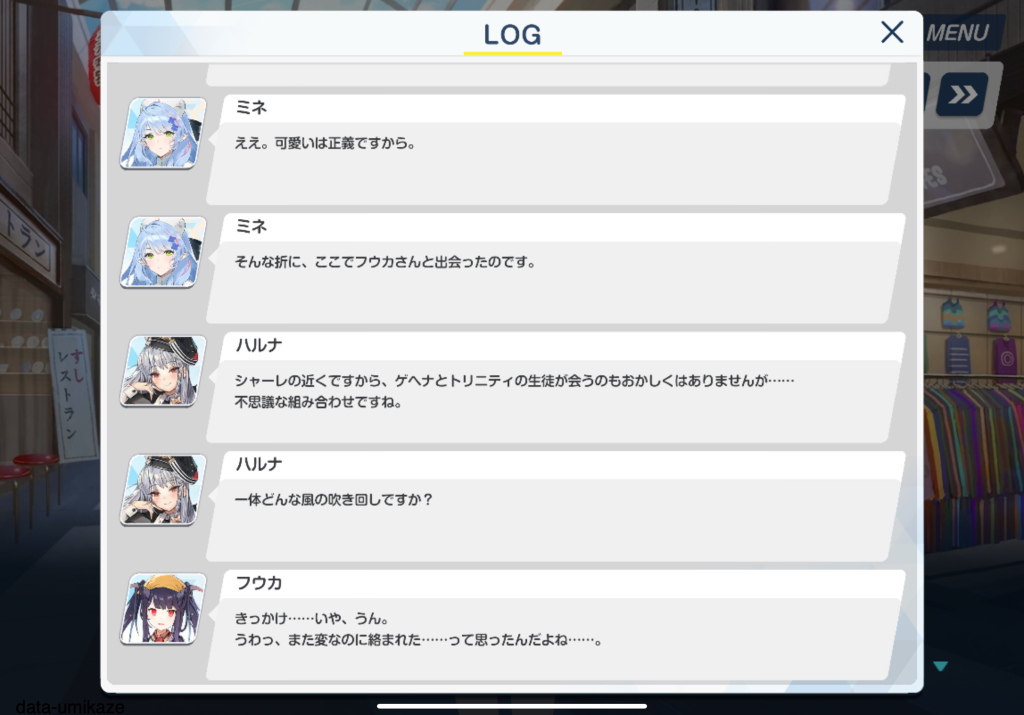Click ハルナ's avatar beside シャーレの近く line
Screen dimensions: 1024x715
coord(163,371)
